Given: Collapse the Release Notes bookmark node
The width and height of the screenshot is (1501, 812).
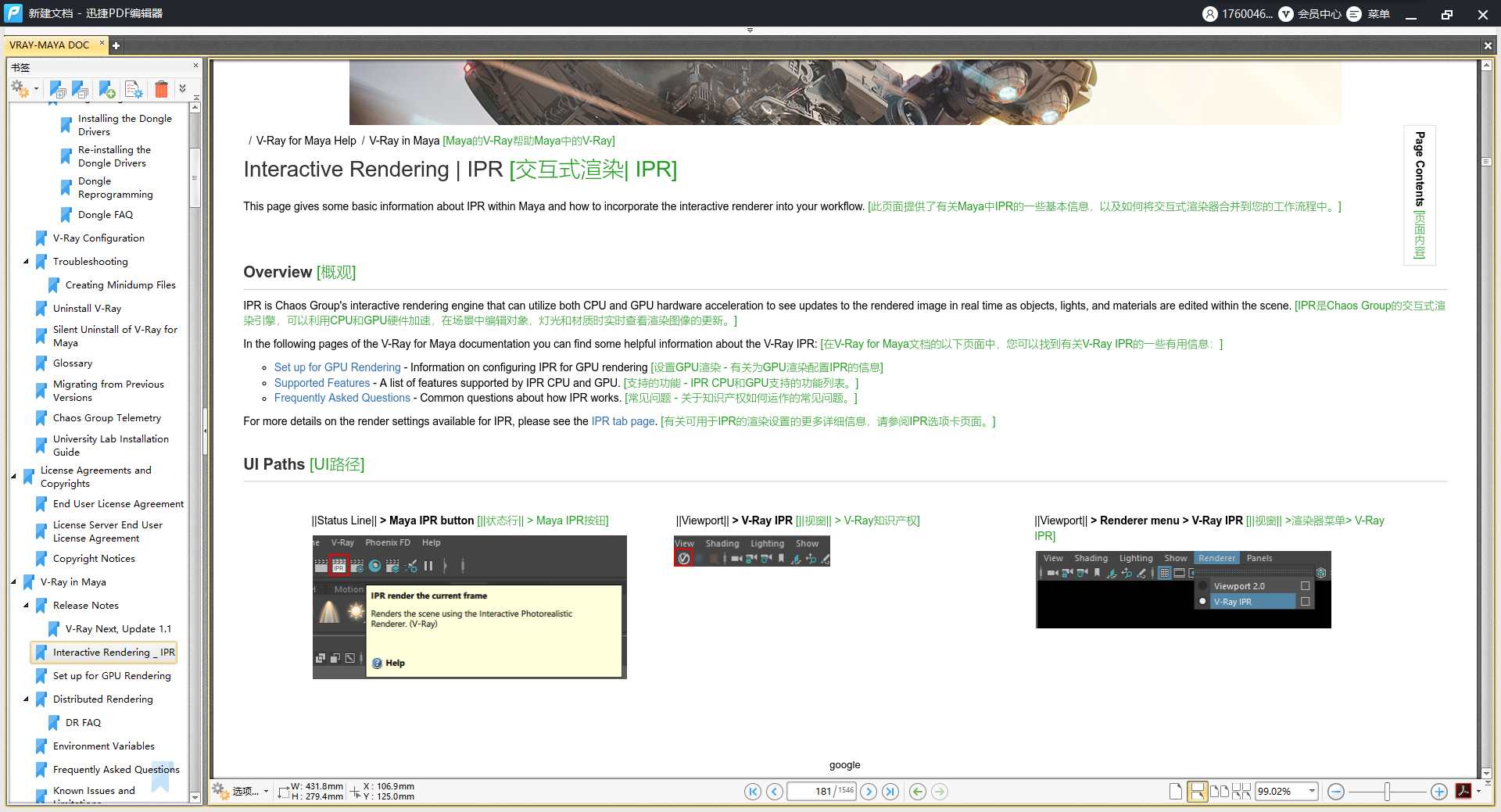Looking at the screenshot, I should click(x=26, y=606).
